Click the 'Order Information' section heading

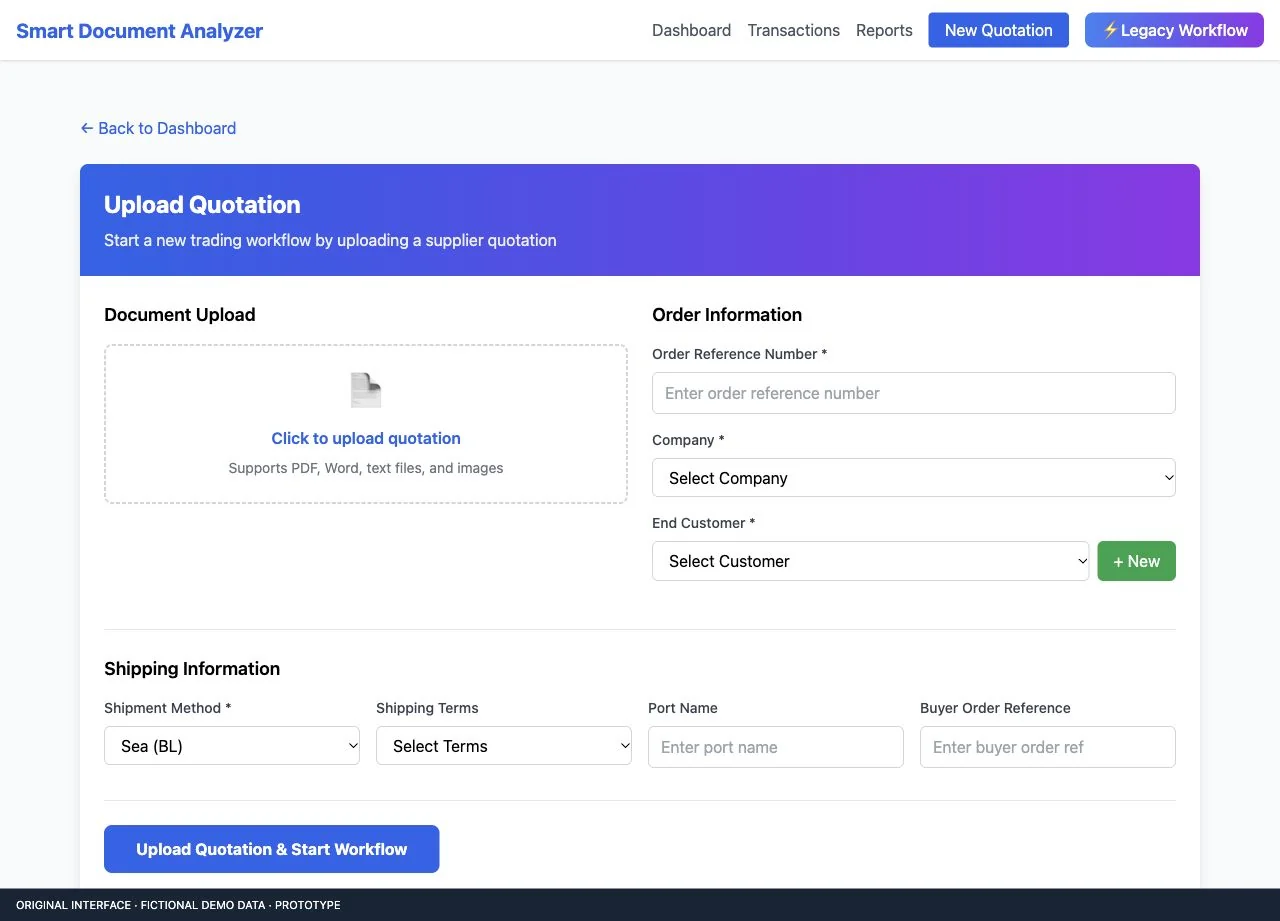pyautogui.click(x=727, y=315)
